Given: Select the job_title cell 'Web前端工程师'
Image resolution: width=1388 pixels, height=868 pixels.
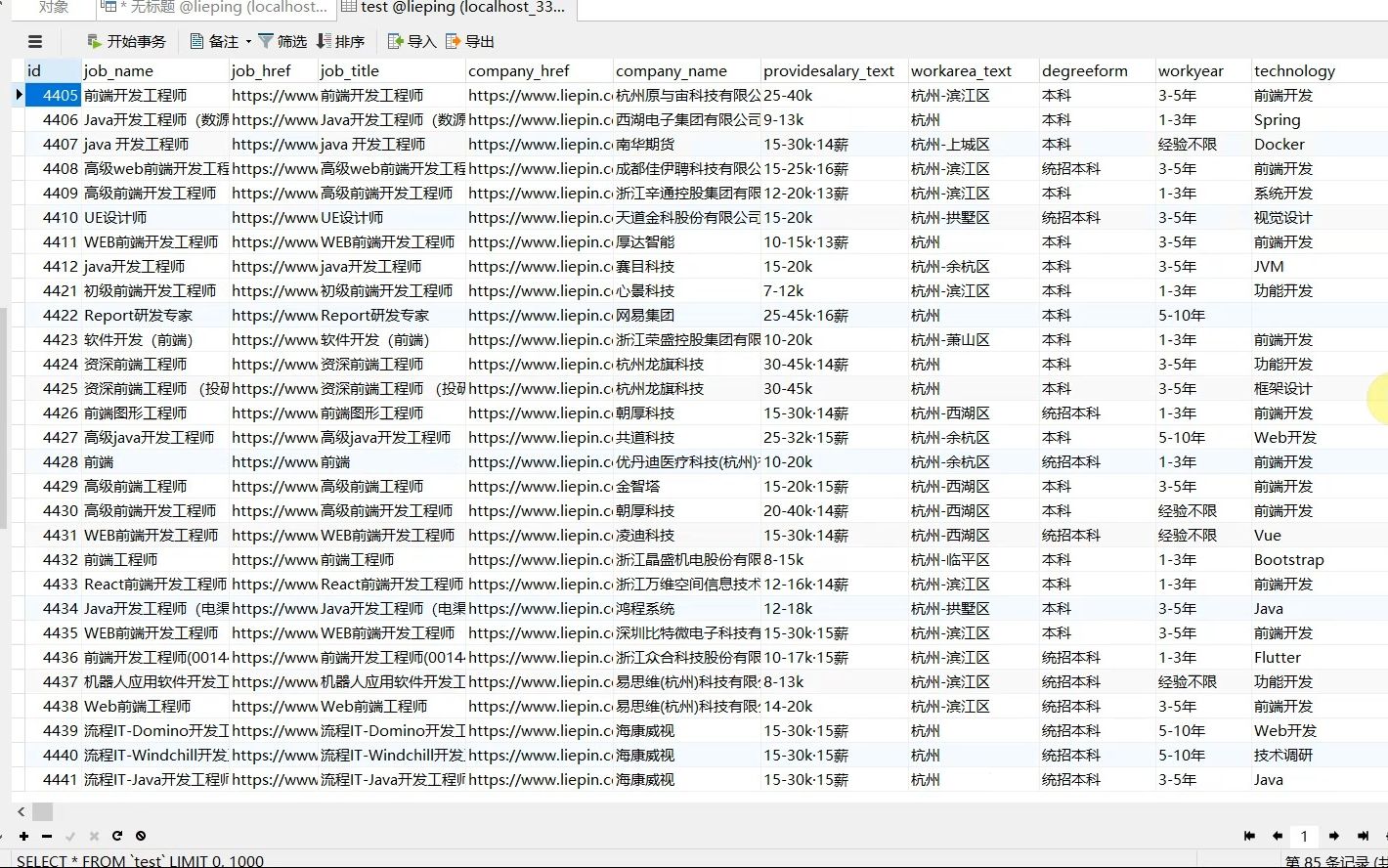Looking at the screenshot, I should pos(392,706).
